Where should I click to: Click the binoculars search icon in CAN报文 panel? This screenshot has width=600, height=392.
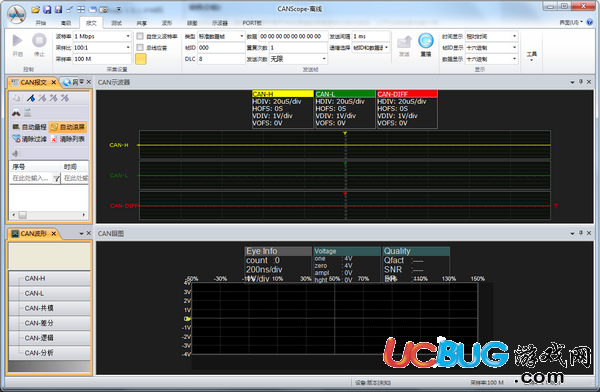(x=16, y=113)
